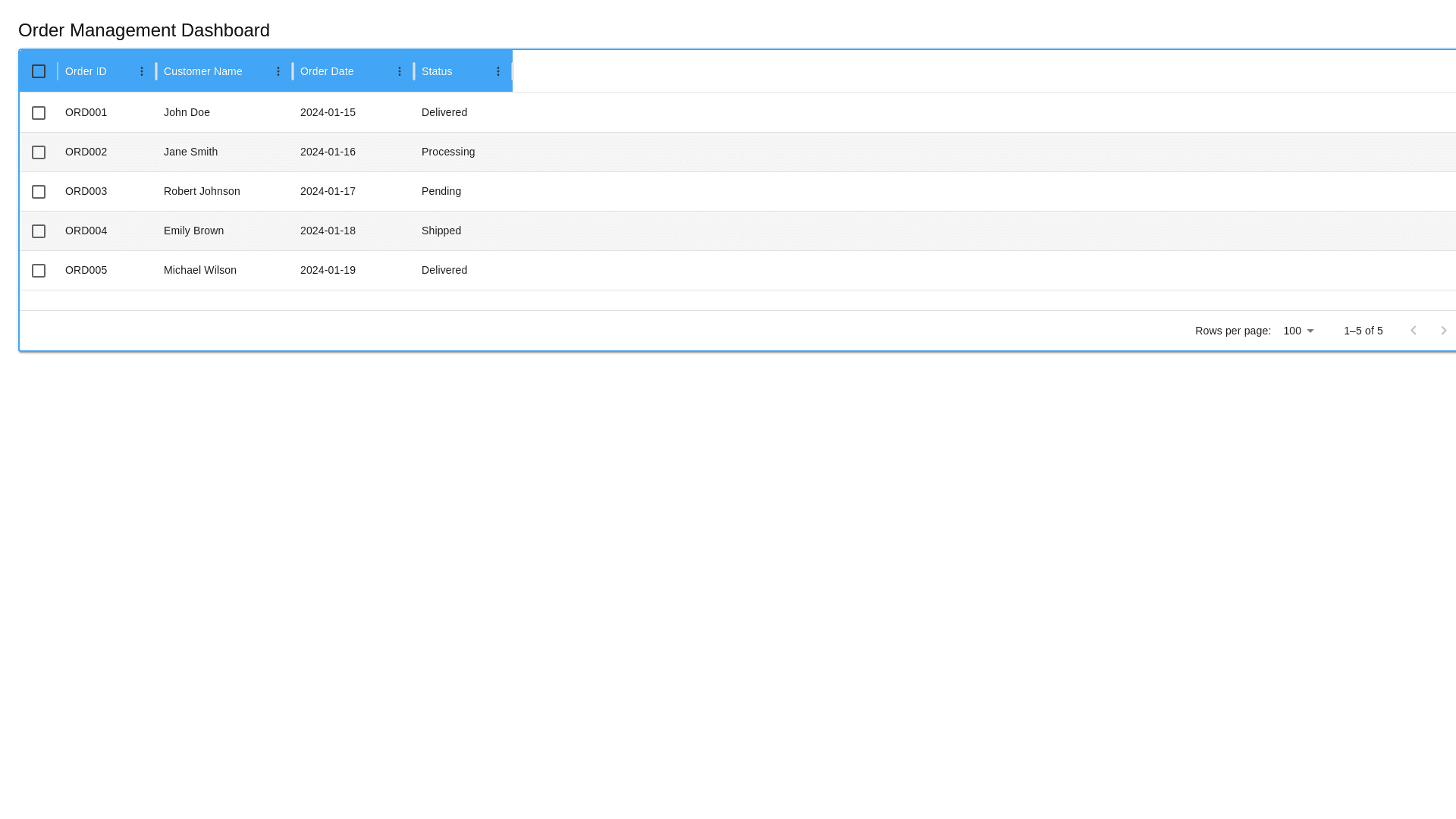Screen dimensions: 1456x819
Task: Click the Shipped status cell
Action: coord(441,231)
